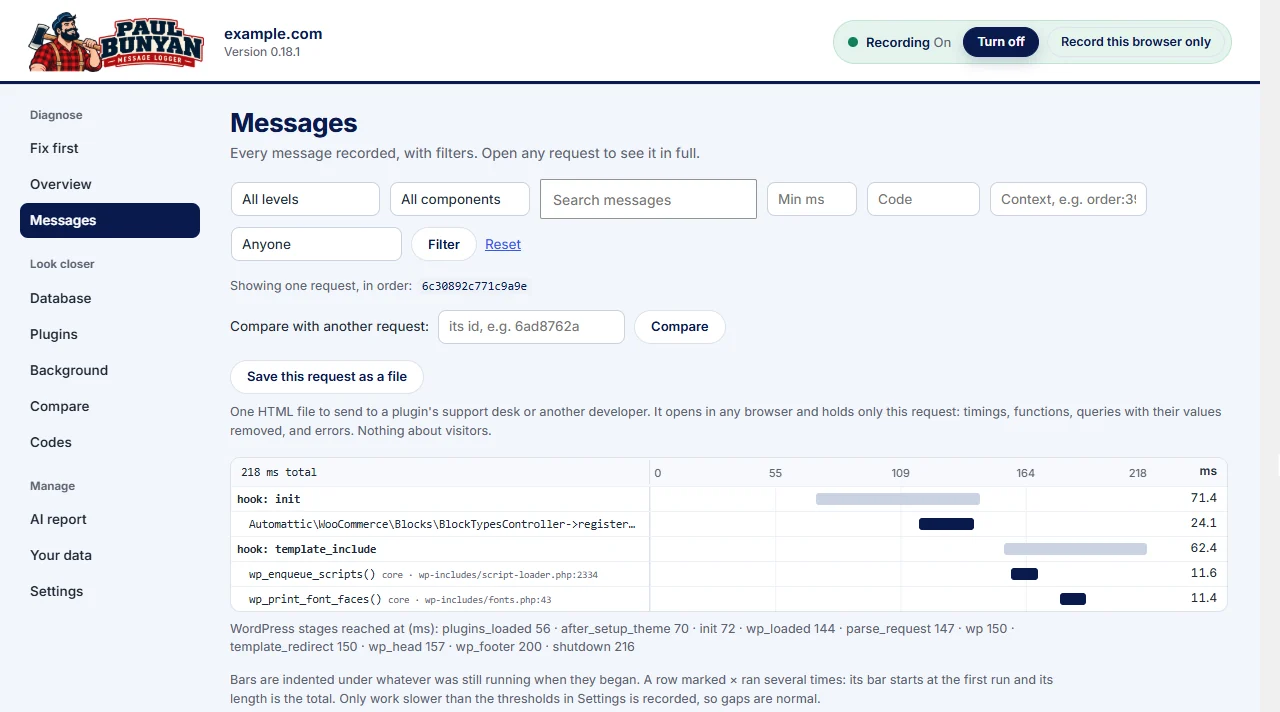Click the Compare button beside id field
The image size is (1280, 712).
tap(680, 326)
